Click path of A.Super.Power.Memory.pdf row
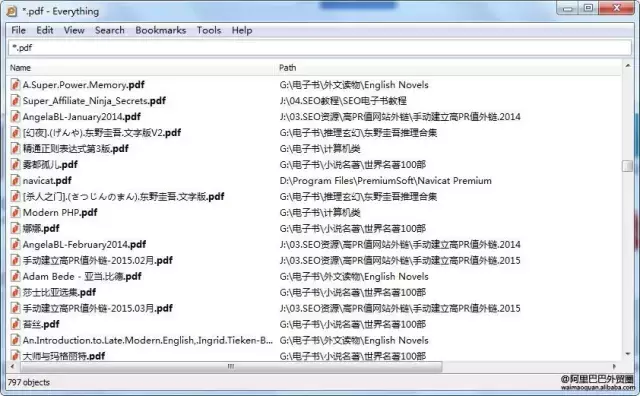The width and height of the screenshot is (640, 396). pos(354,85)
